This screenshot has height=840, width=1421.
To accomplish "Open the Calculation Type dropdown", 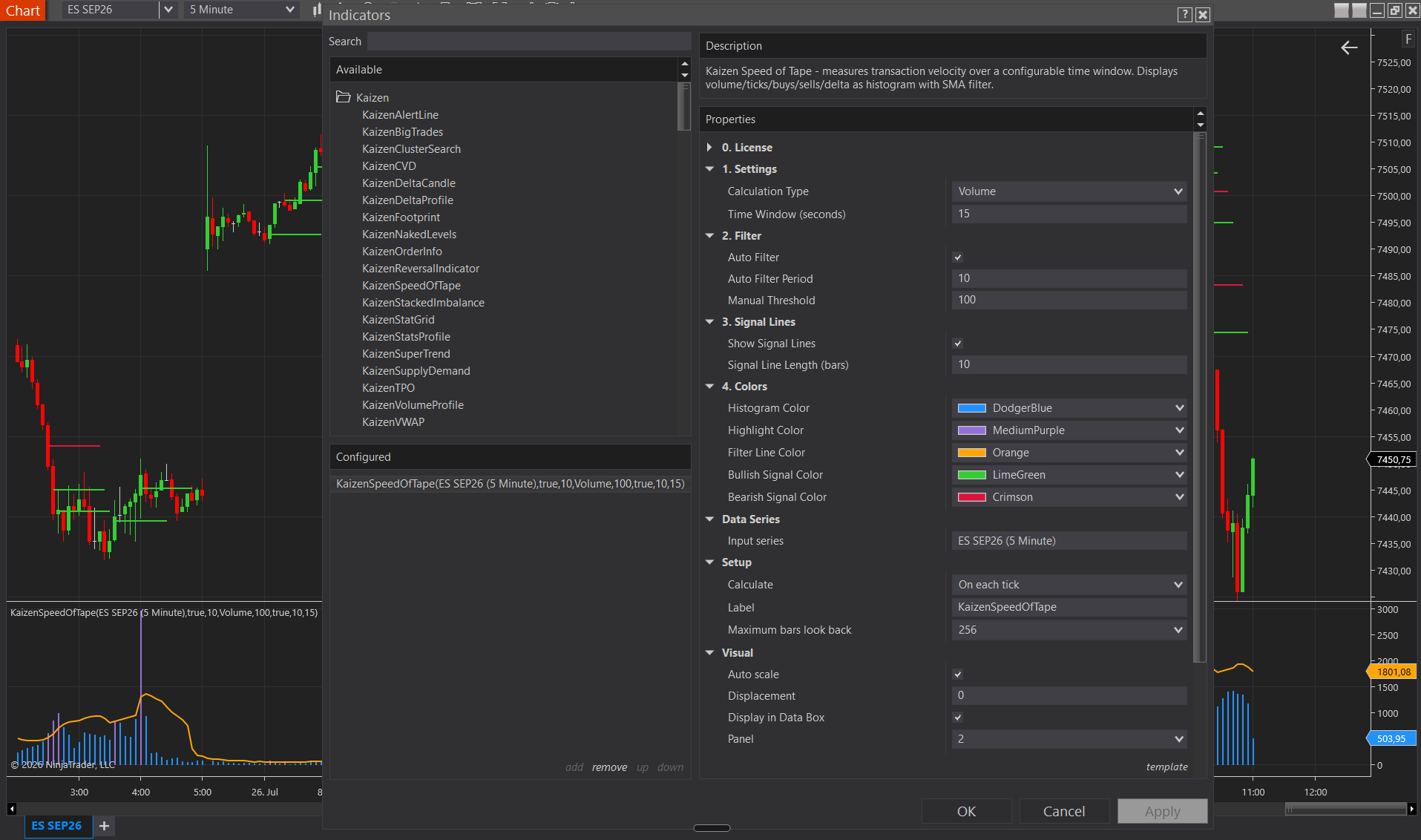I will (1069, 191).
